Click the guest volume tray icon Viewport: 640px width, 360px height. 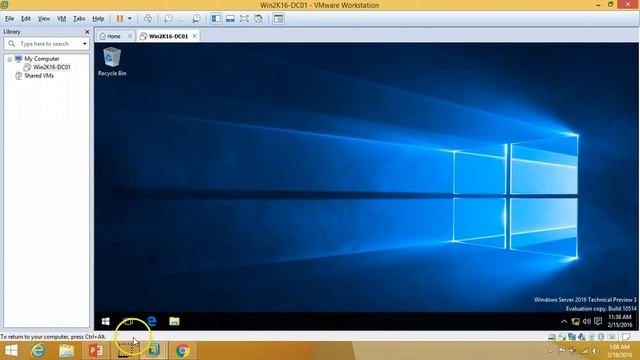(x=587, y=322)
